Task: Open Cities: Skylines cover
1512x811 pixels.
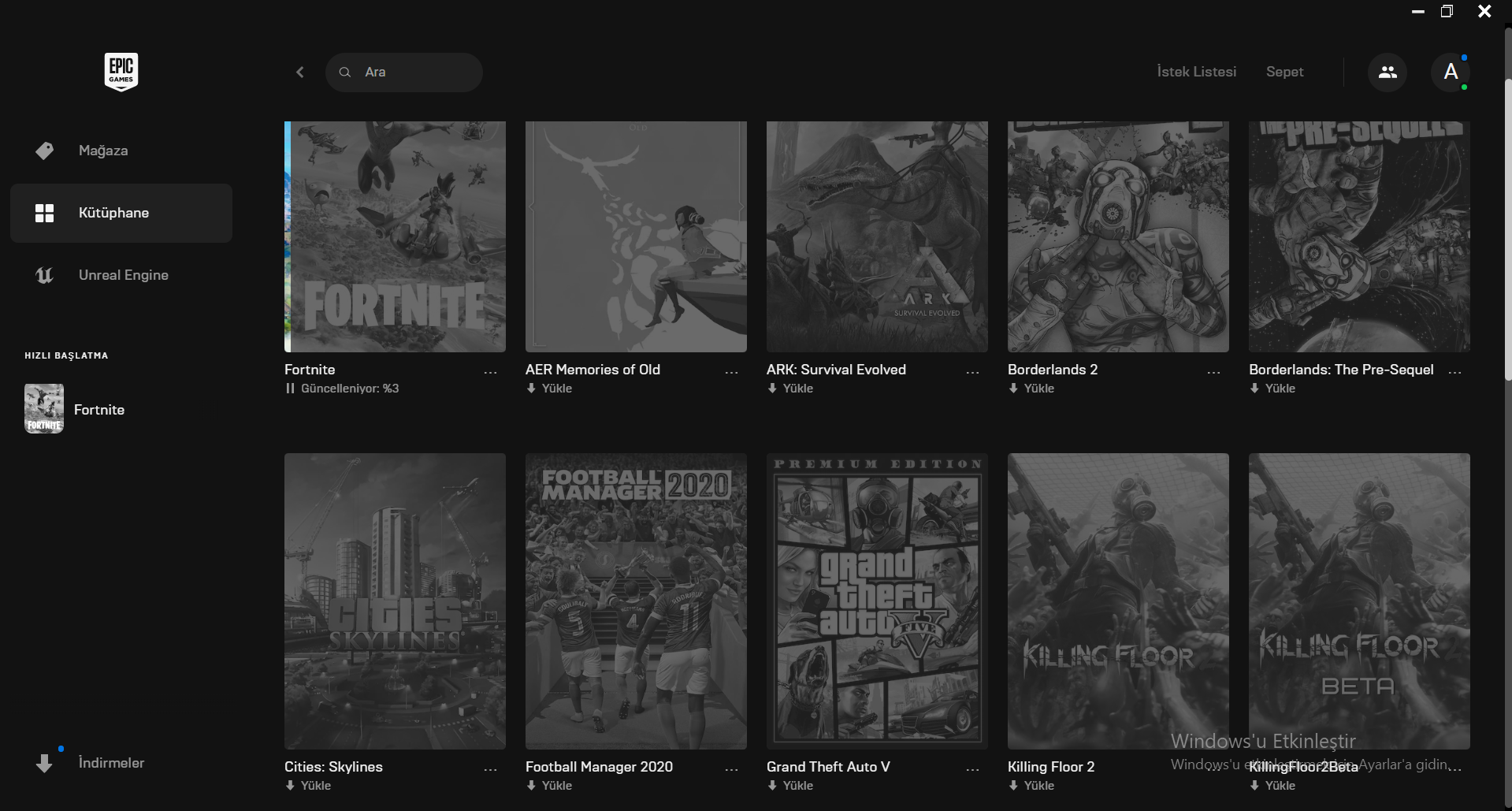Action: pos(395,601)
